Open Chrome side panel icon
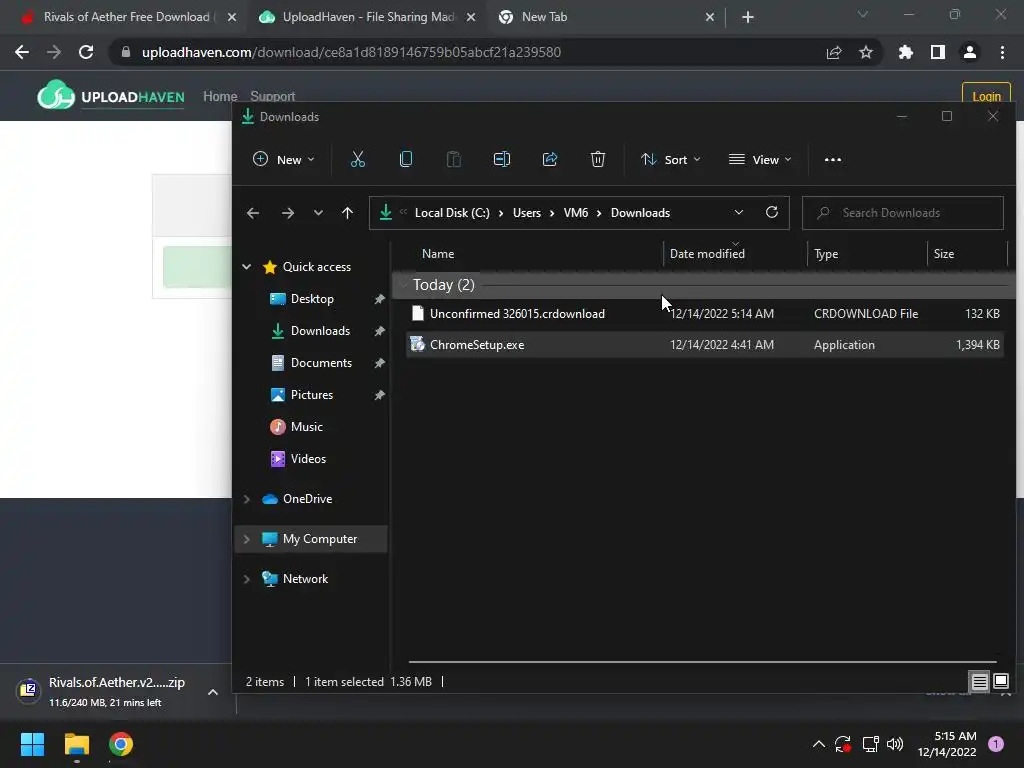This screenshot has height=768, width=1024. pos(938,52)
